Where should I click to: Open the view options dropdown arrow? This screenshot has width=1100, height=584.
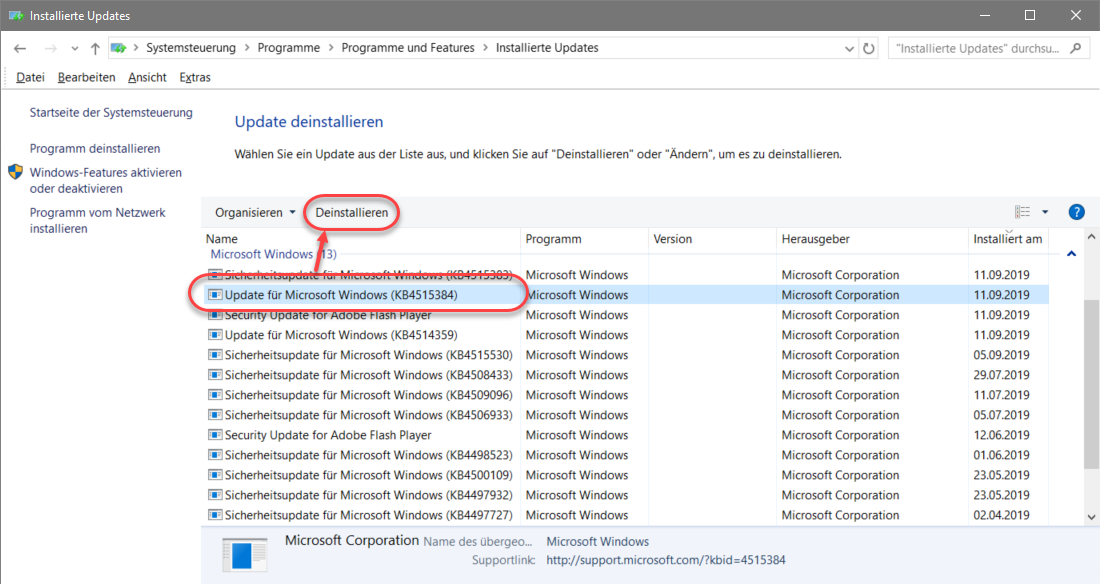click(x=1045, y=212)
